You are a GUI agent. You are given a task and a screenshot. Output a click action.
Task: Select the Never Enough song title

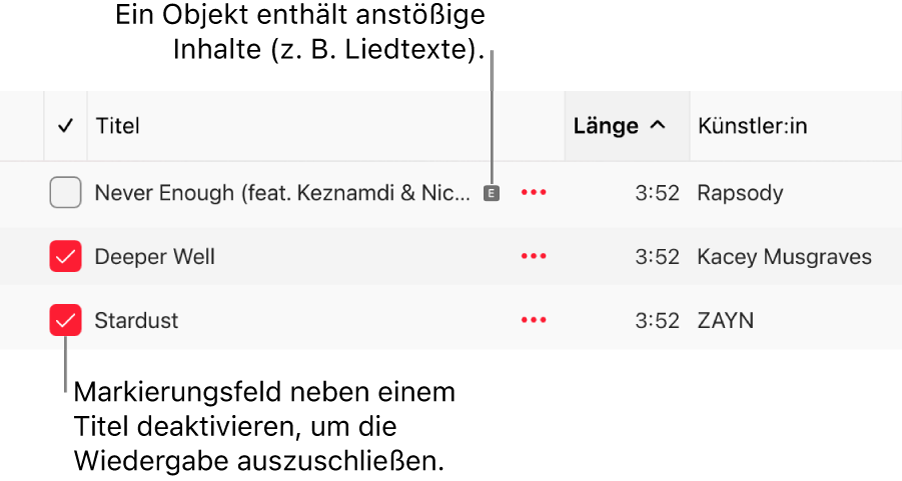[x=281, y=193]
